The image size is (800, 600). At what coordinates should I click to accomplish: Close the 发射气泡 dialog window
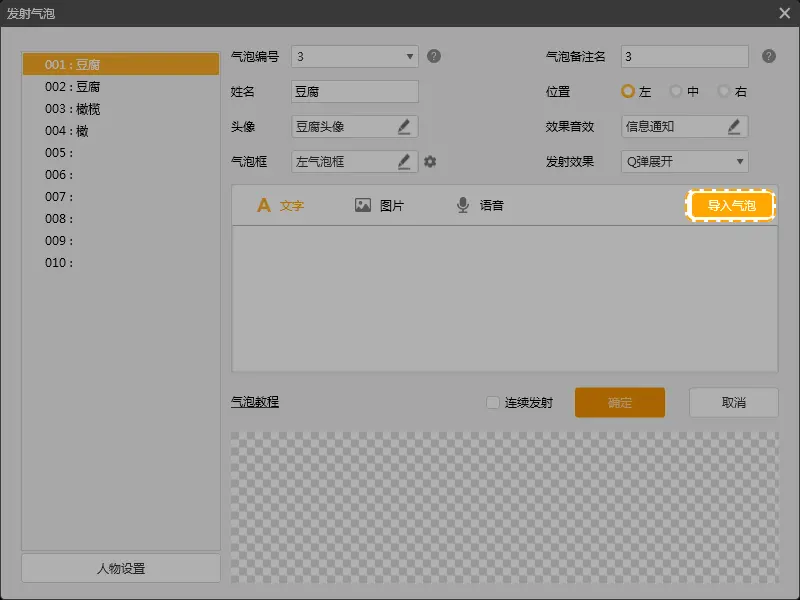click(x=785, y=13)
